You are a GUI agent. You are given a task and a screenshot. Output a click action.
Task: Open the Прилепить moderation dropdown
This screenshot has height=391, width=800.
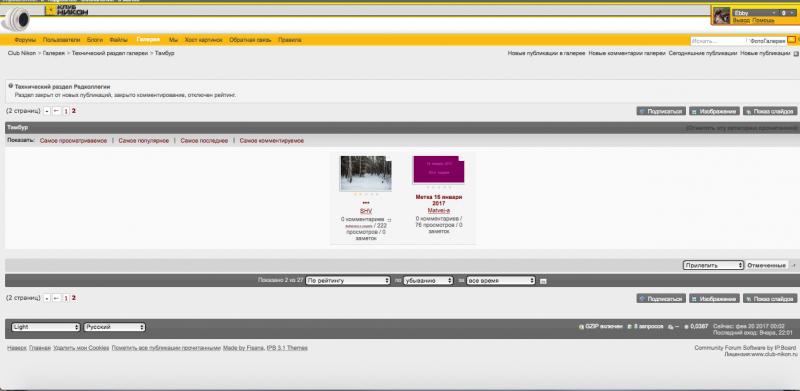pyautogui.click(x=713, y=265)
